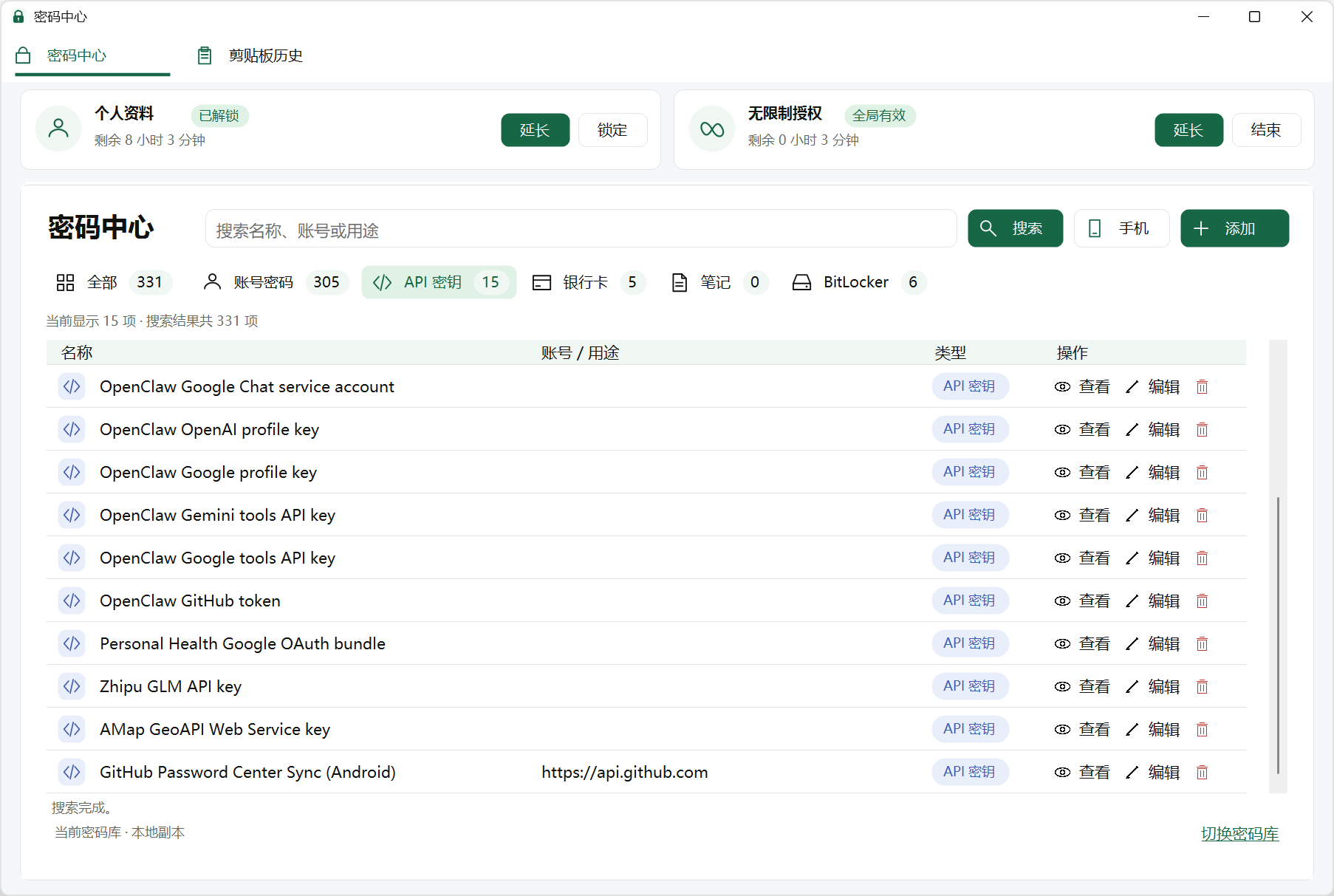Screen dimensions: 1334x896
Task: Click the code icon beside OpenClaw OpenAI profile key
Action: 72,429
